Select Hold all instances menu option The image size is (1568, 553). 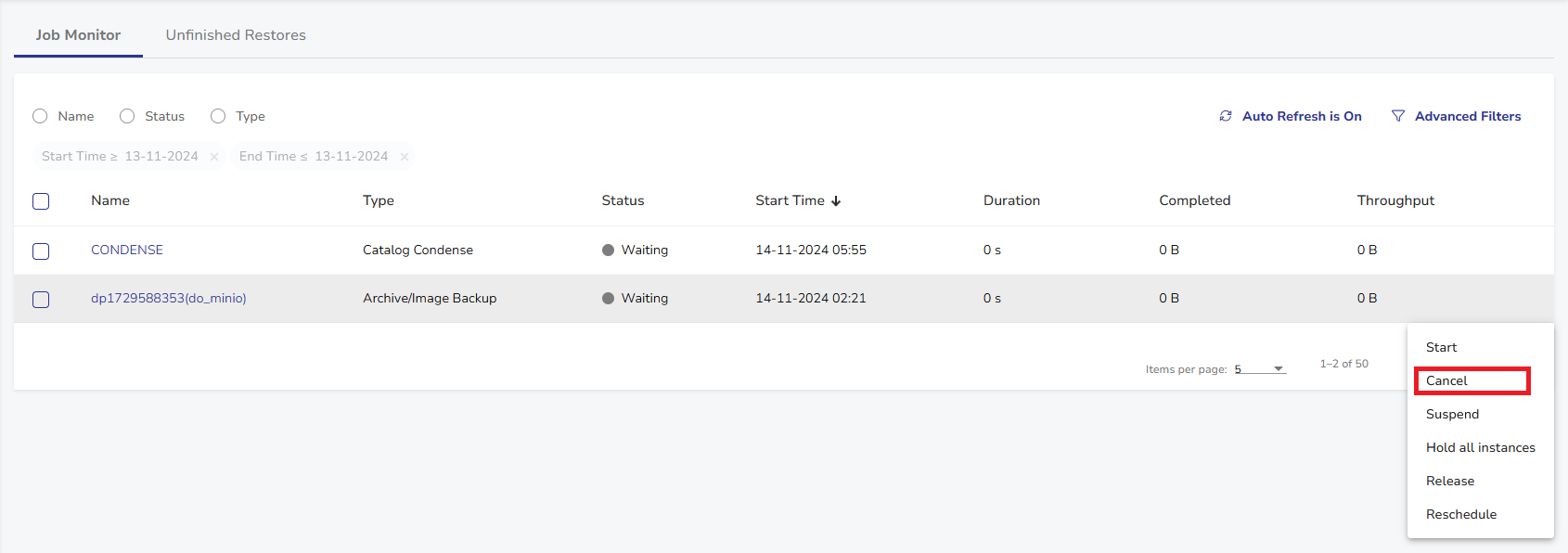pyautogui.click(x=1480, y=447)
